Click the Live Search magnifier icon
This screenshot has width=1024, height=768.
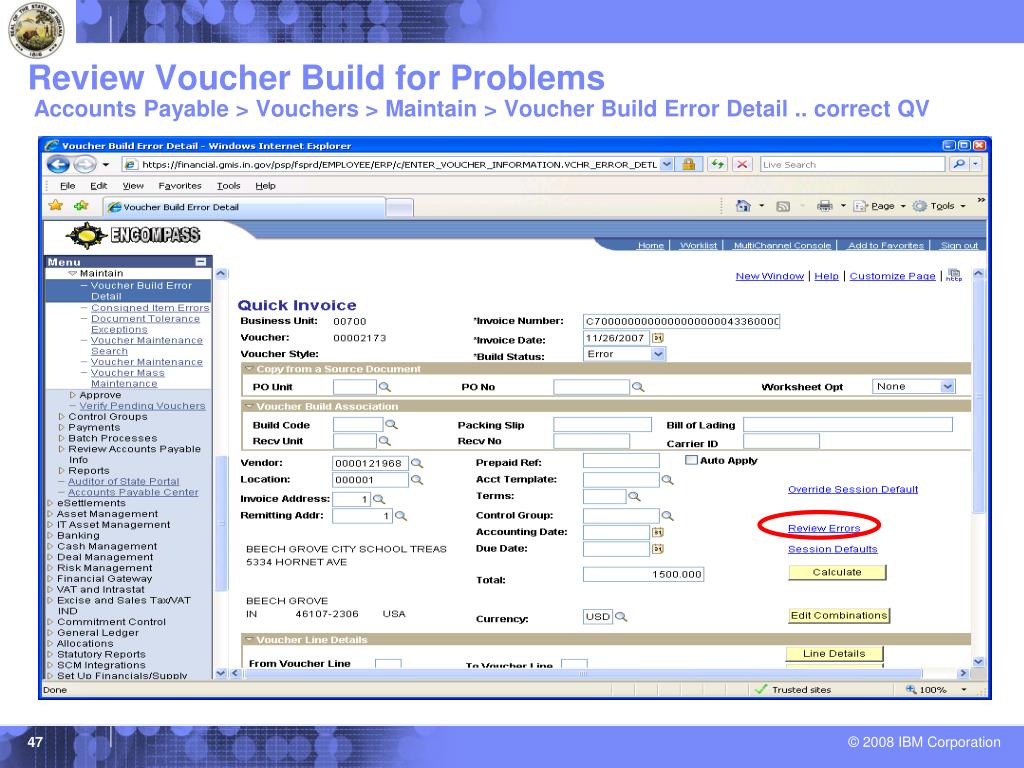pyautogui.click(x=959, y=165)
